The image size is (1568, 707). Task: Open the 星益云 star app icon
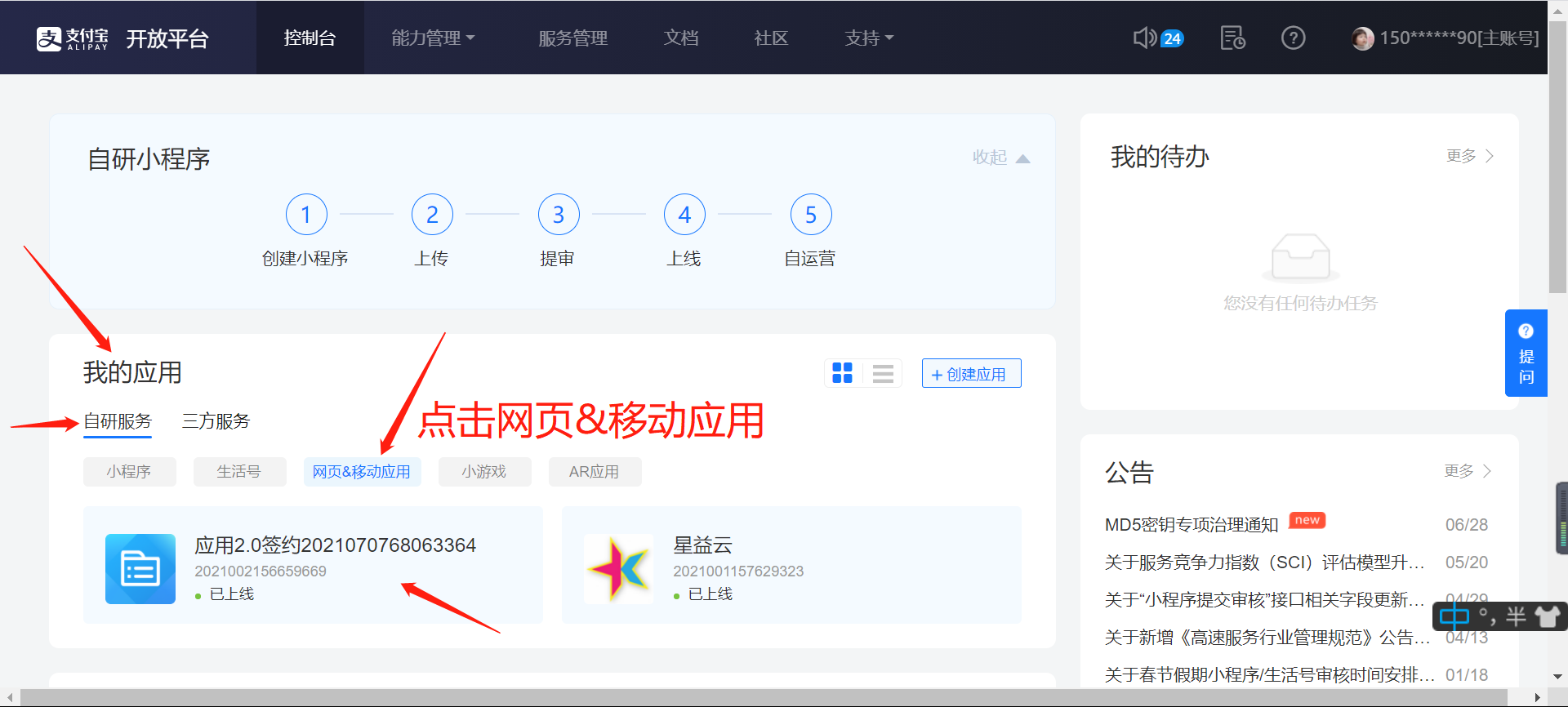tap(619, 569)
